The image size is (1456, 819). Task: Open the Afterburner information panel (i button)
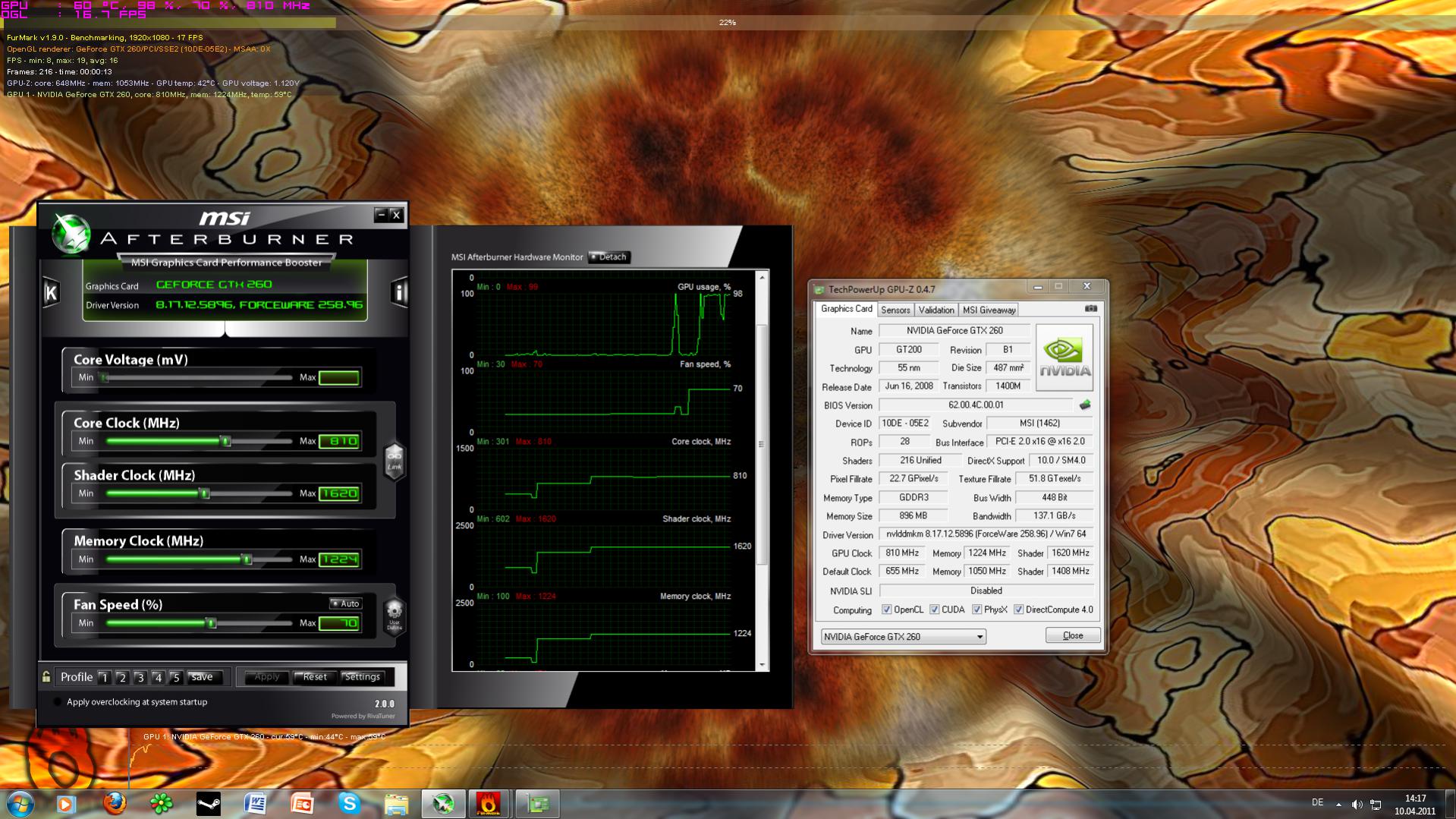(399, 292)
